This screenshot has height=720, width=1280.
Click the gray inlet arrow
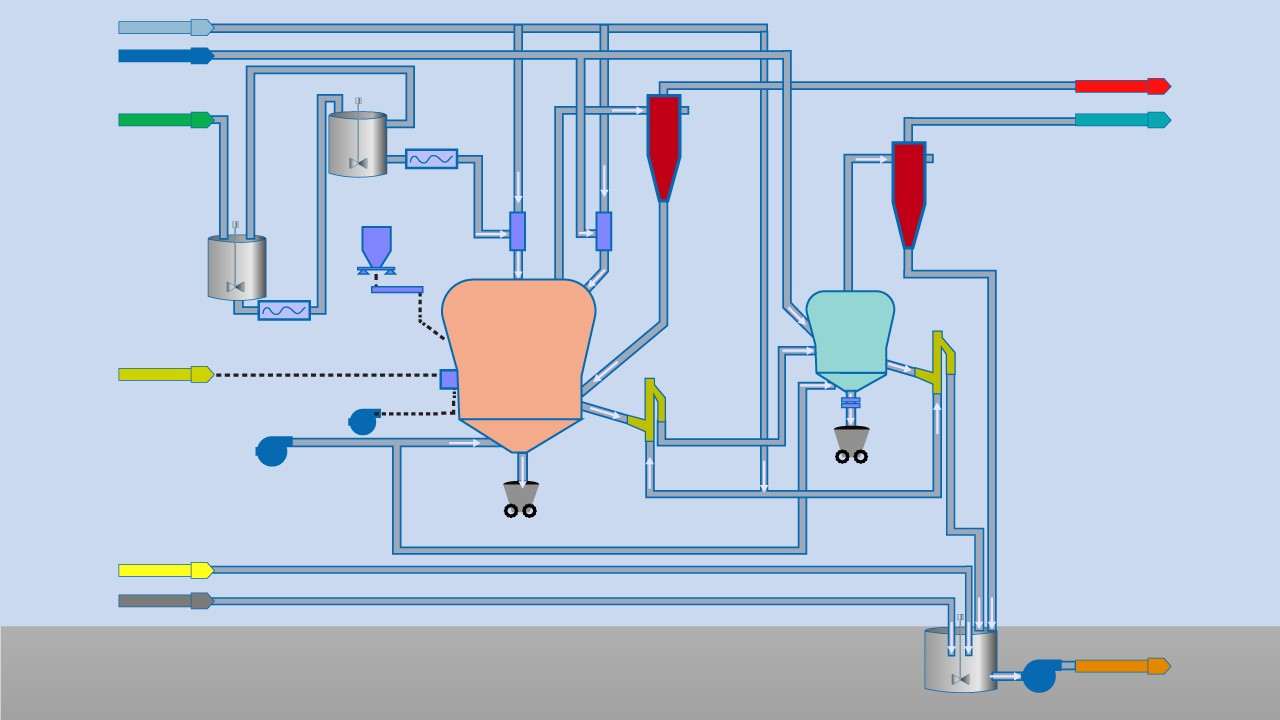(x=165, y=600)
